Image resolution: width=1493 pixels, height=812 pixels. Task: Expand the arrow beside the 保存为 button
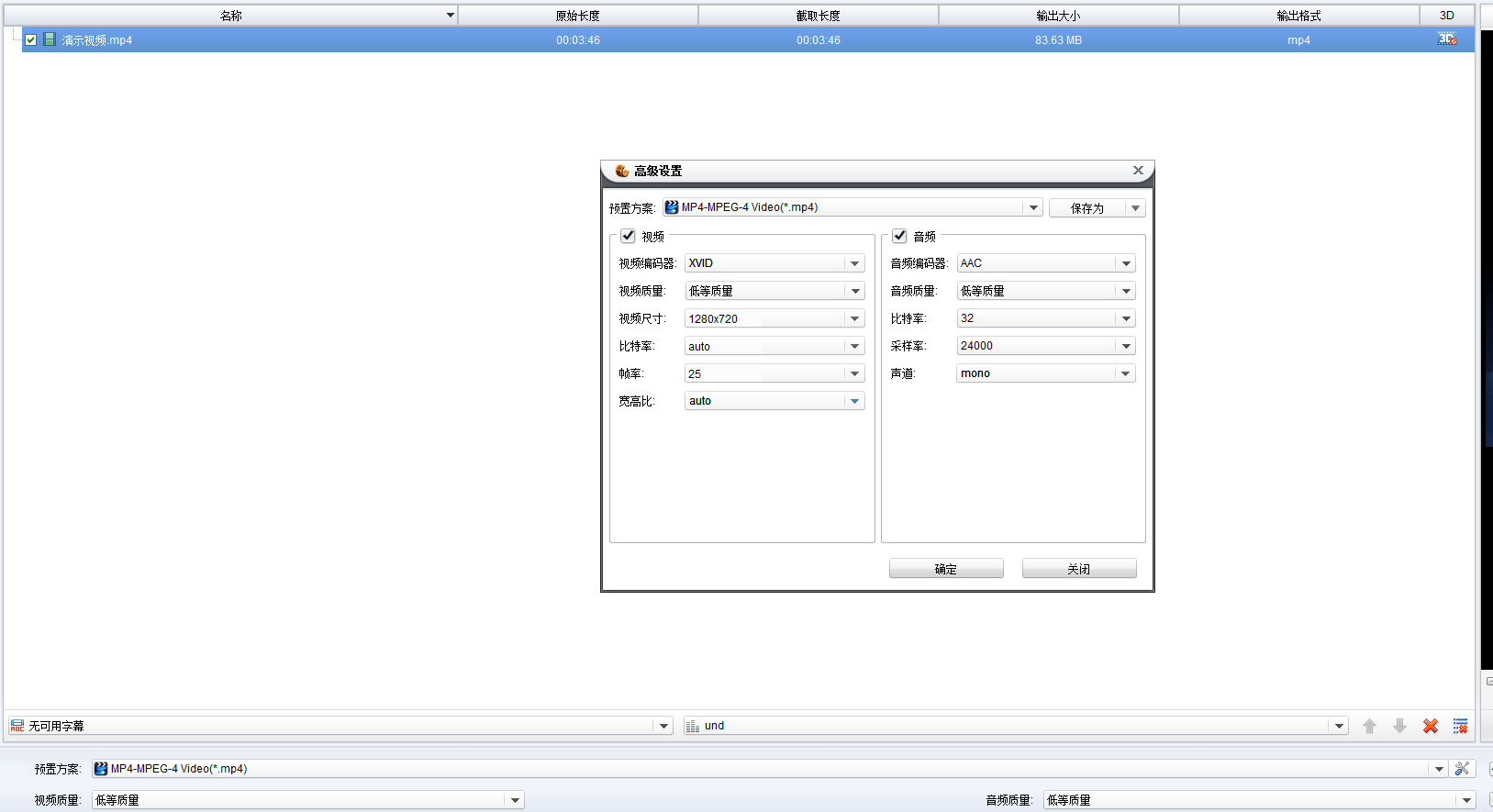click(x=1136, y=208)
